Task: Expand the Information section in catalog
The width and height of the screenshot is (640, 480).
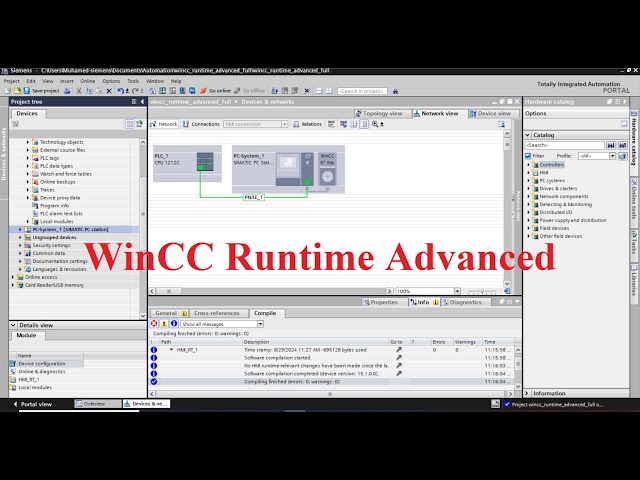Action: pyautogui.click(x=527, y=393)
